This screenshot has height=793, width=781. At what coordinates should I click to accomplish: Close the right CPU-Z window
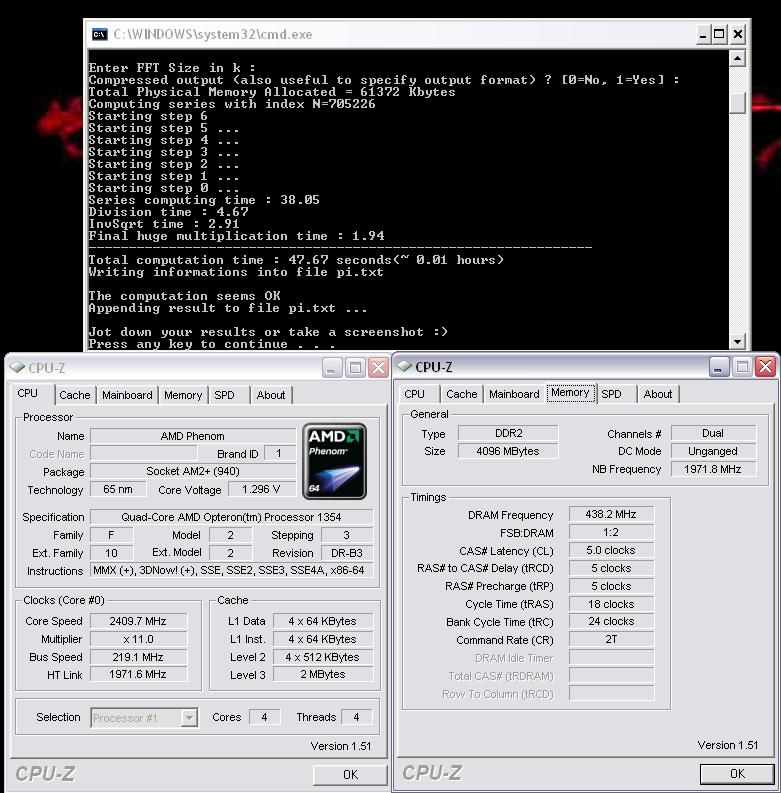pyautogui.click(x=765, y=367)
